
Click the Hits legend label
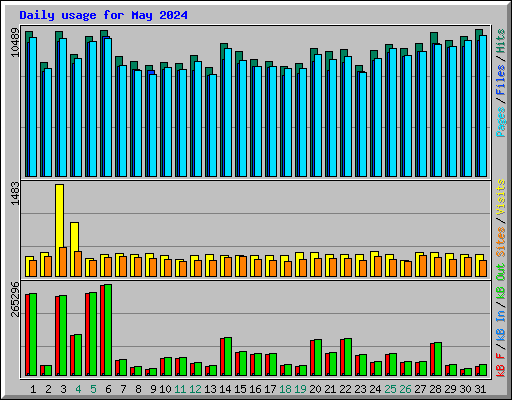(x=501, y=41)
